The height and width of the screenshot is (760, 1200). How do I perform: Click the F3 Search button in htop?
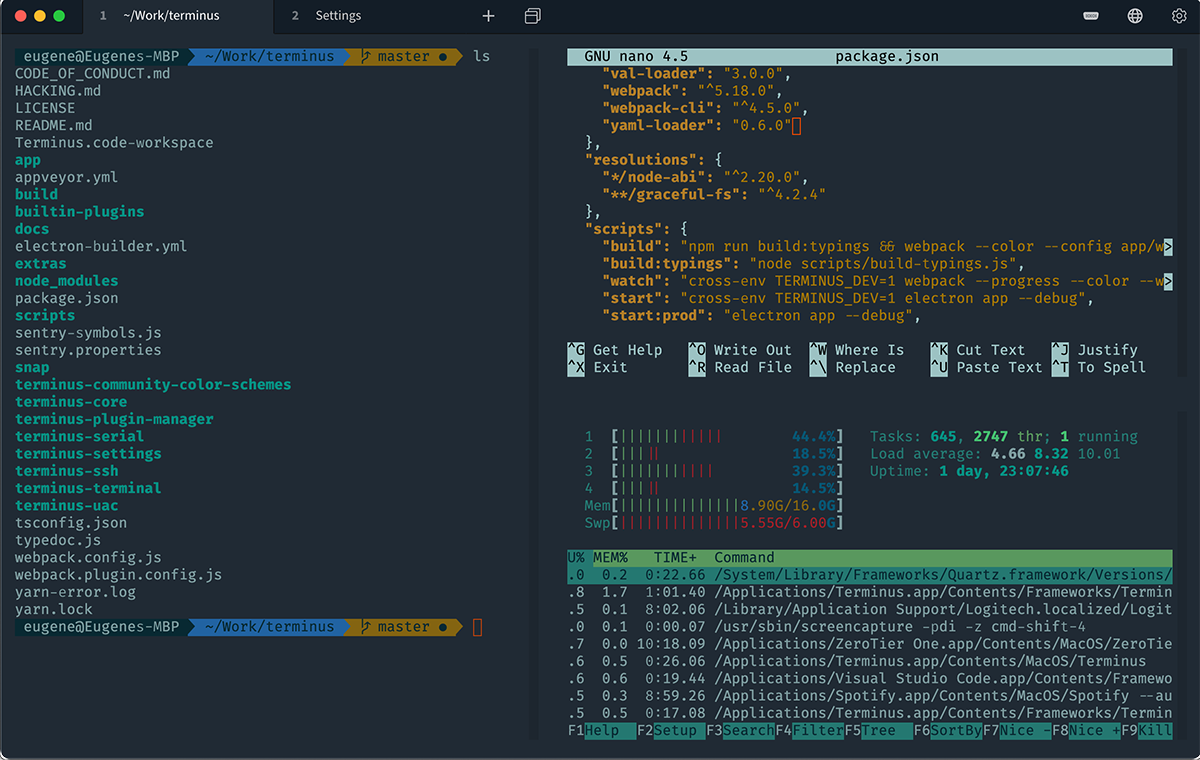[748, 731]
